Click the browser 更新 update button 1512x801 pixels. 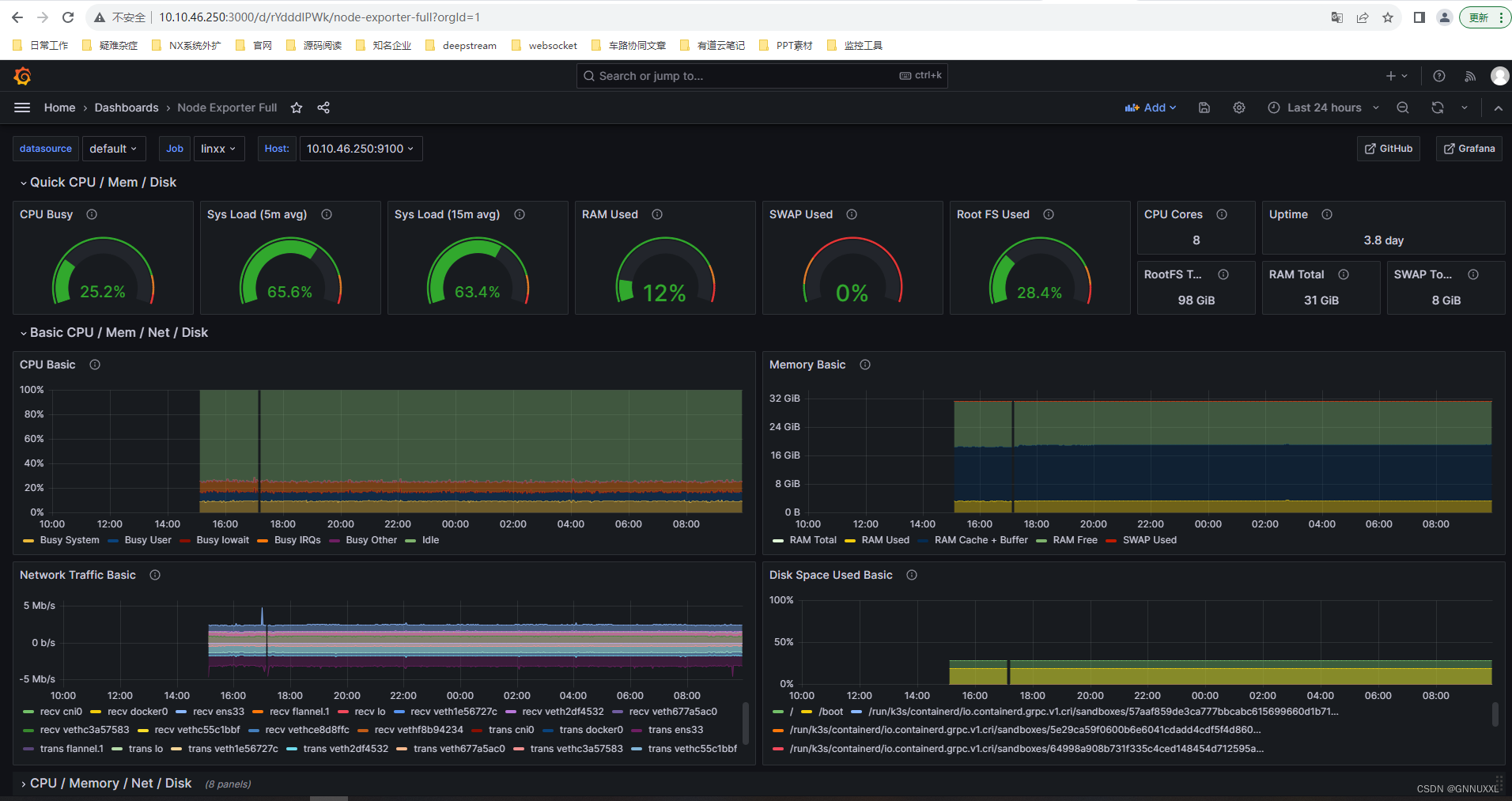(x=1484, y=17)
